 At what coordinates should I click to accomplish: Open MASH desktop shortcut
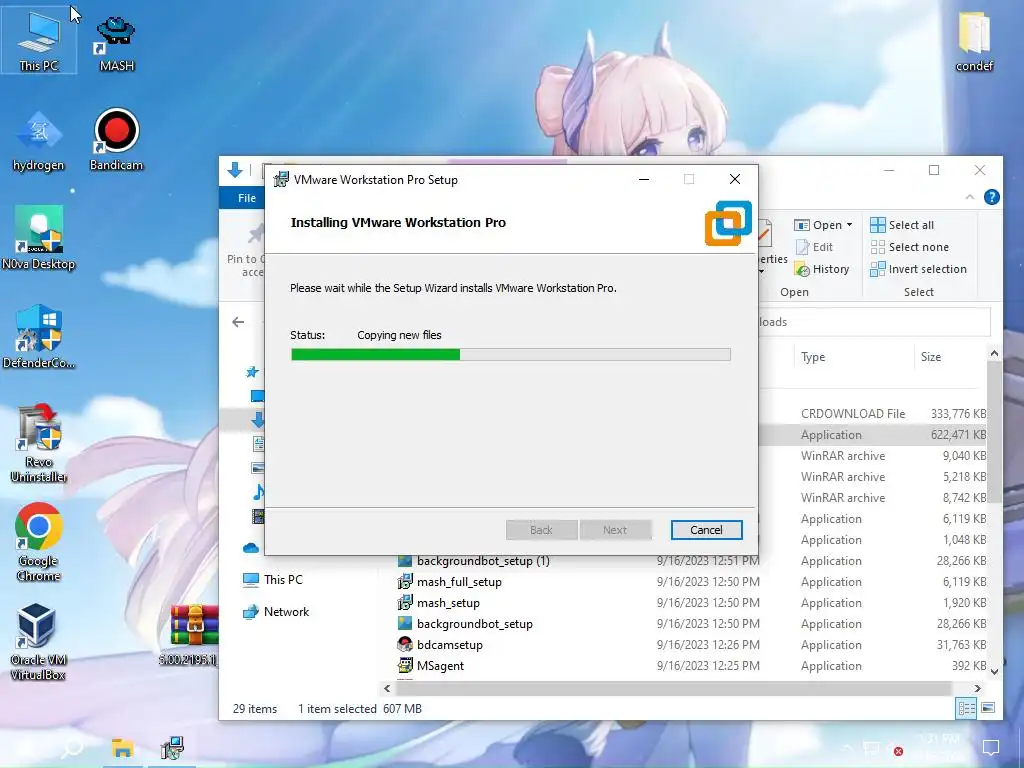[116, 44]
